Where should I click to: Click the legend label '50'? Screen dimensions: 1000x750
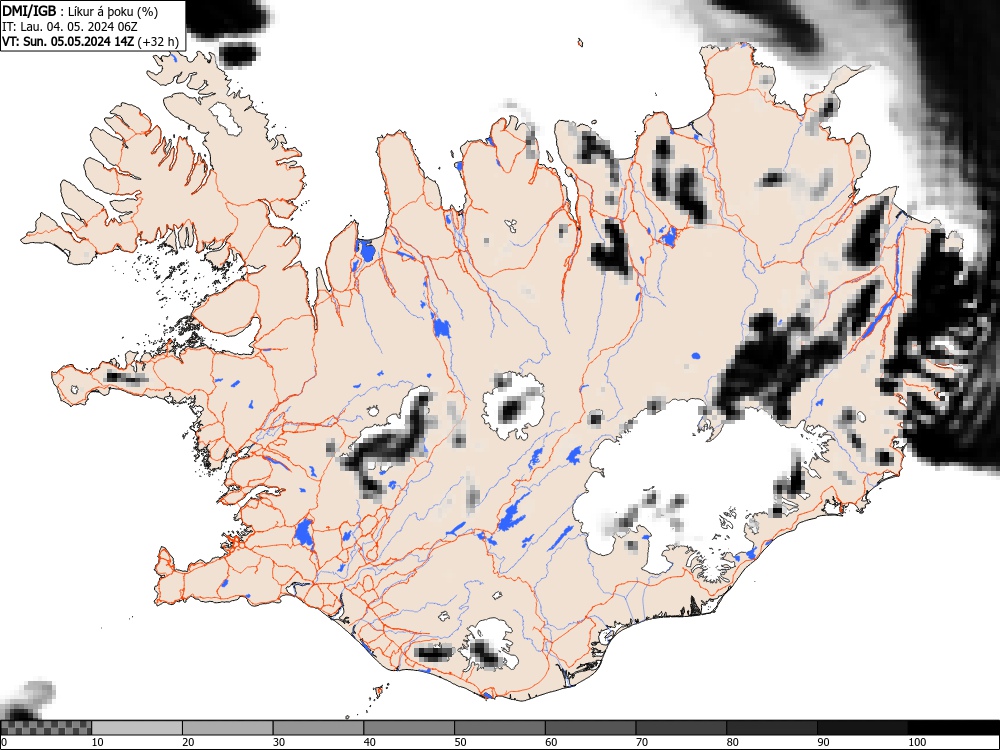pos(460,742)
